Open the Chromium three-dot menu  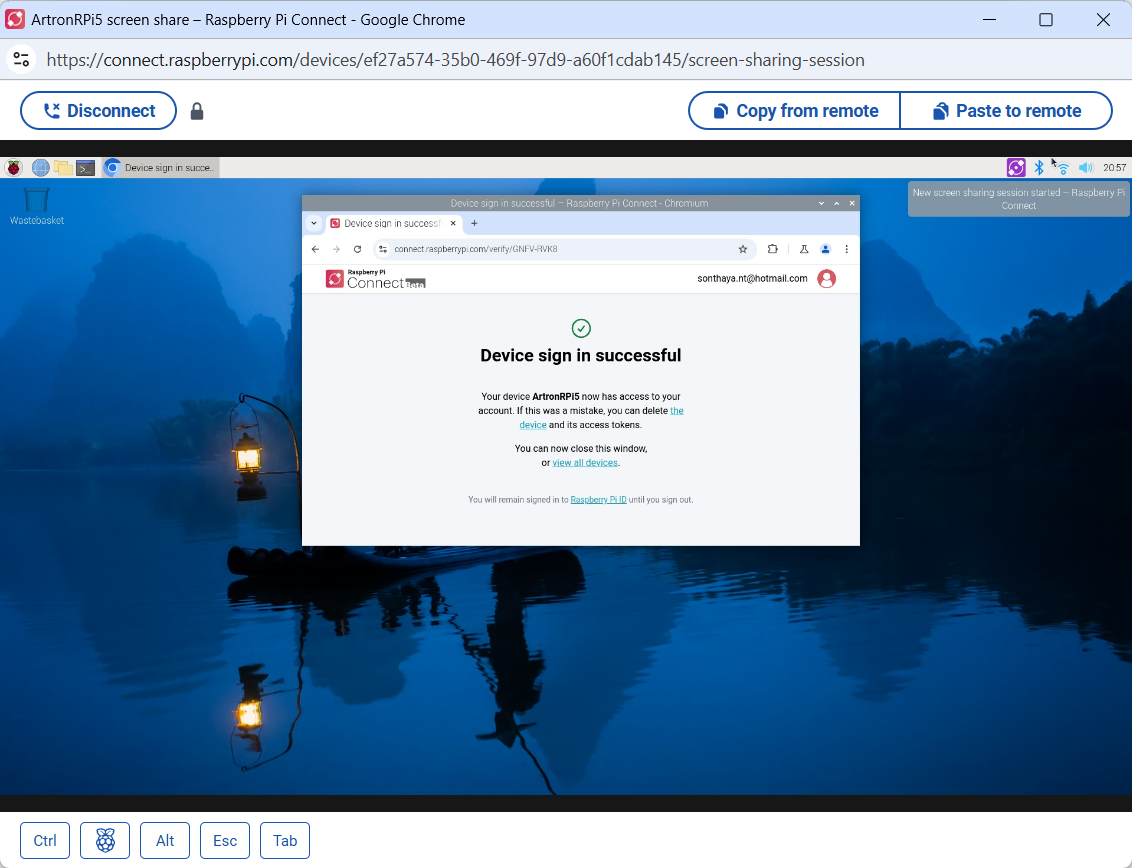tap(847, 249)
